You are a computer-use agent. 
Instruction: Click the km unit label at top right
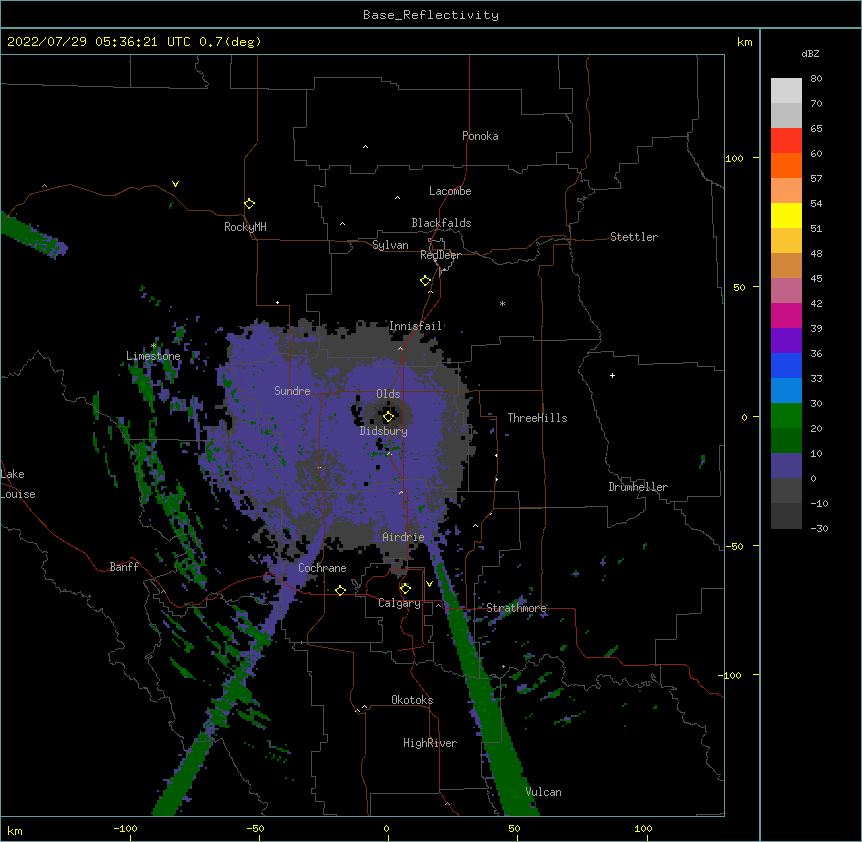tap(744, 42)
